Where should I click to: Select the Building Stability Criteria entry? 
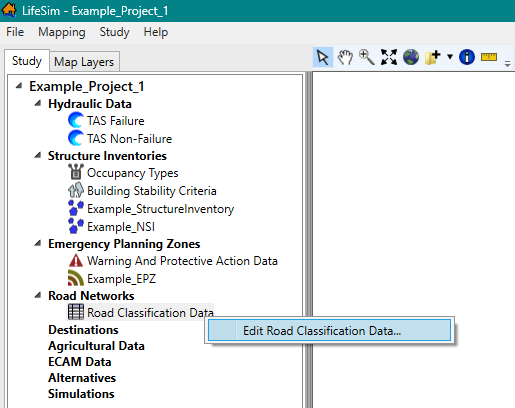(152, 191)
